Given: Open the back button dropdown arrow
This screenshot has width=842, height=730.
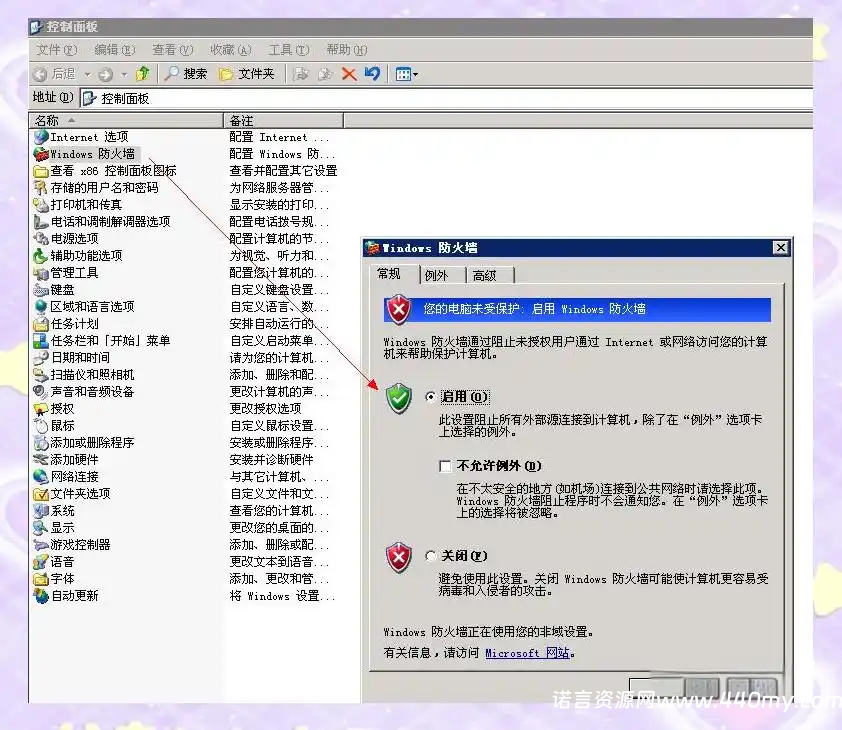Looking at the screenshot, I should 88,74.
